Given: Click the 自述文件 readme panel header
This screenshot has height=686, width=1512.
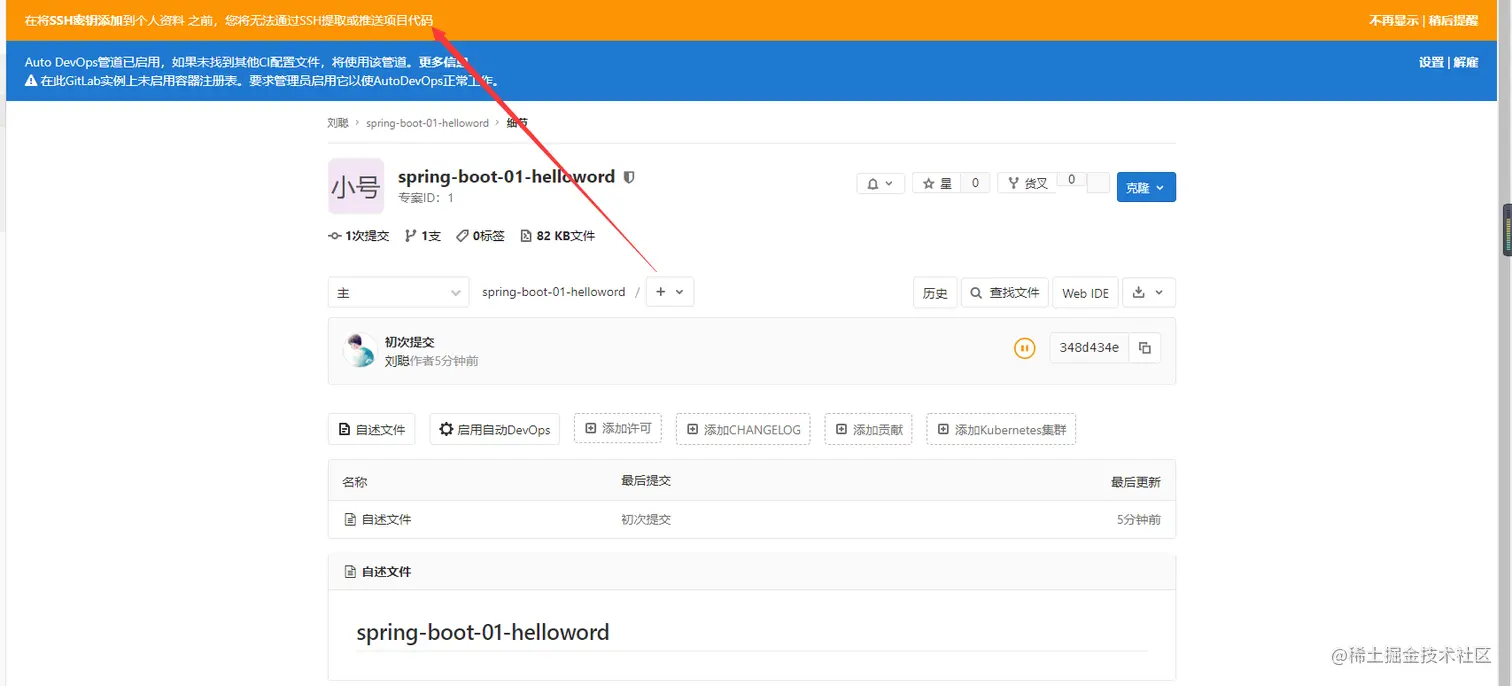Looking at the screenshot, I should pyautogui.click(x=752, y=572).
